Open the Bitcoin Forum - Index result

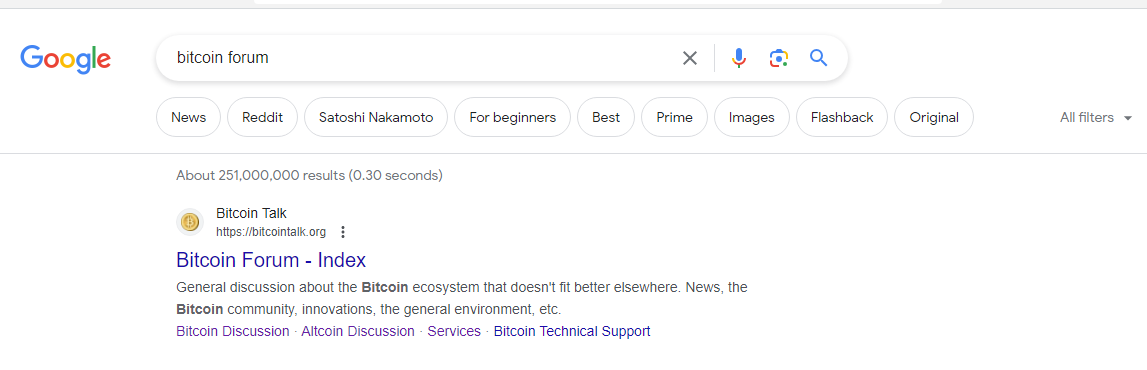pos(271,260)
